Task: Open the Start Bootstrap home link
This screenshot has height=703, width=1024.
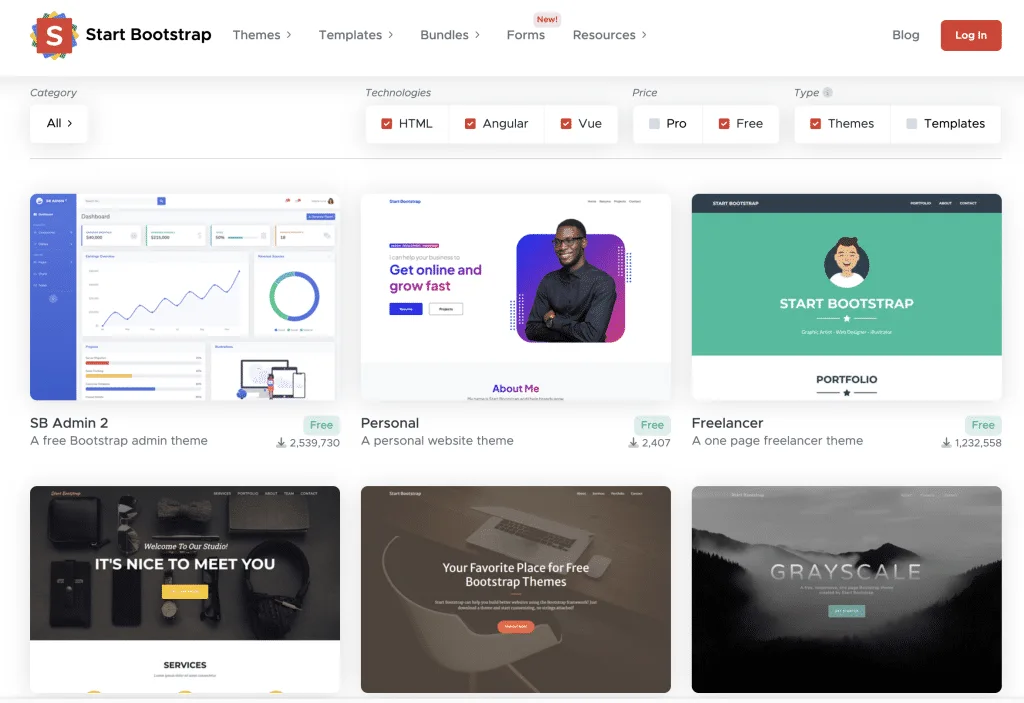Action: click(x=148, y=35)
